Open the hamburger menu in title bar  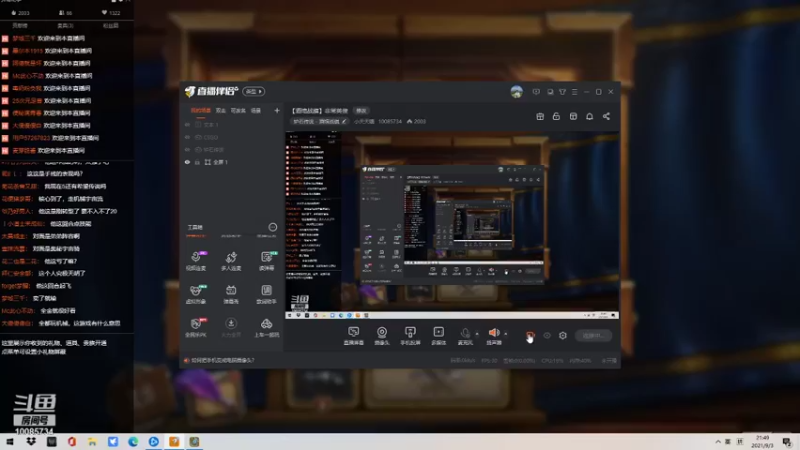point(574,92)
